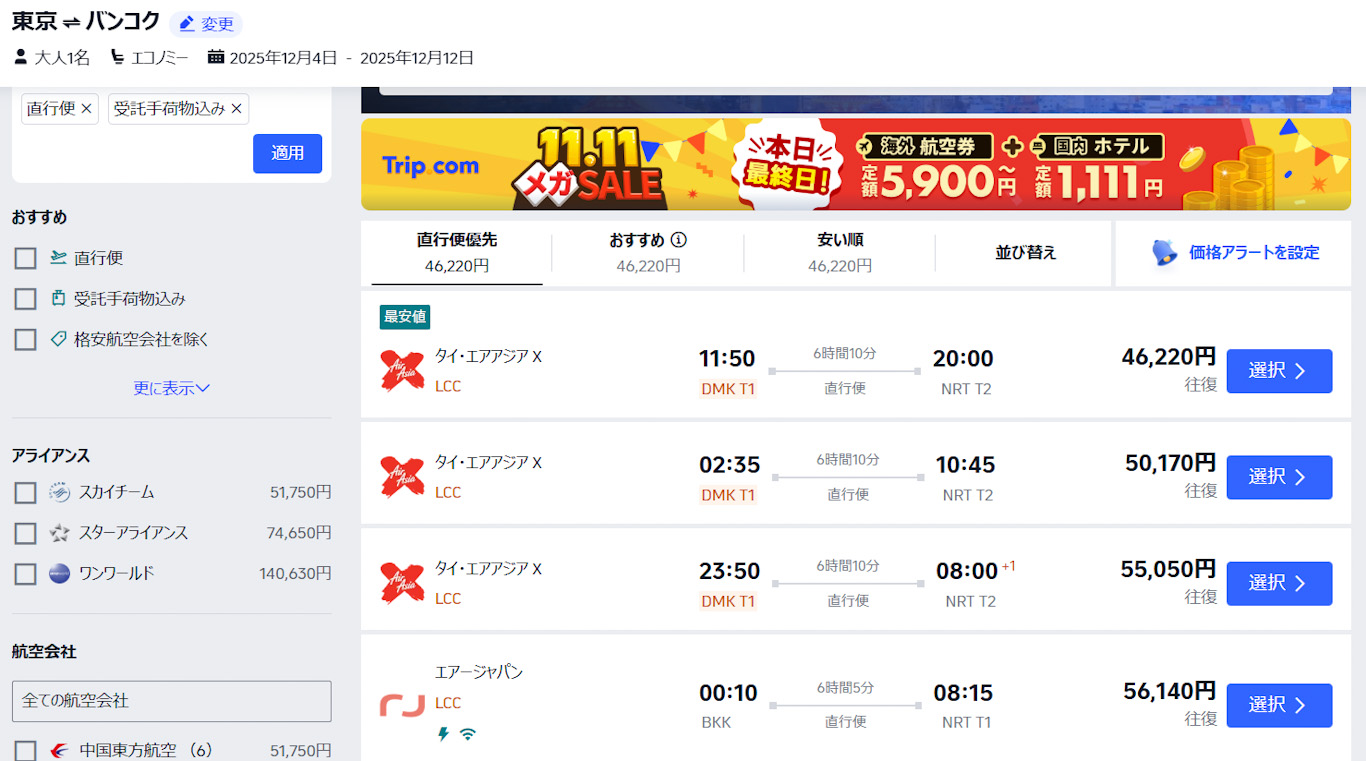Click the calendar icon beside travel dates

[216, 57]
